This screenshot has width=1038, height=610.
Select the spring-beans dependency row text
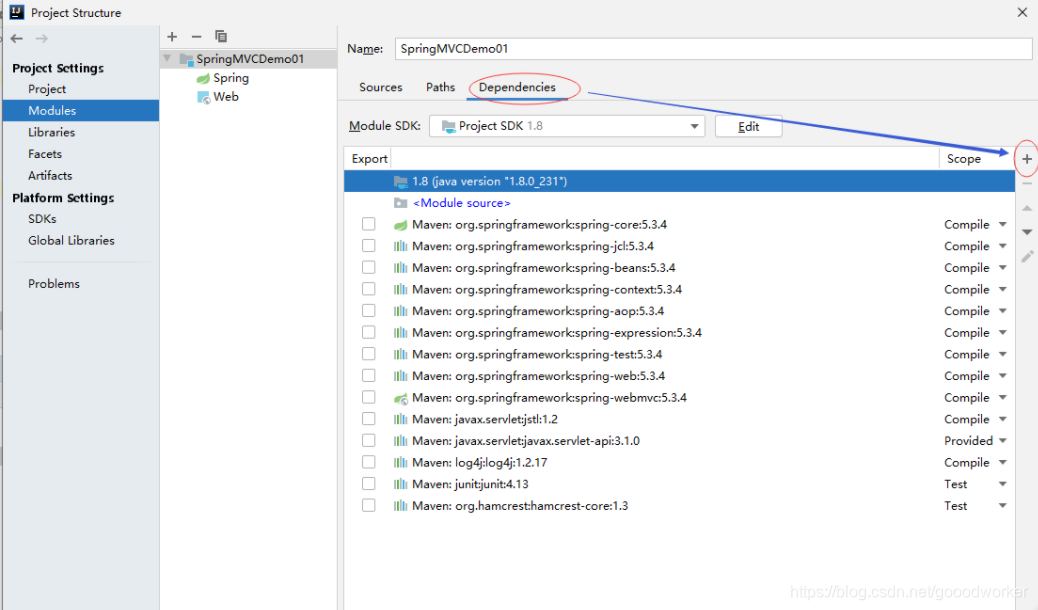click(543, 268)
